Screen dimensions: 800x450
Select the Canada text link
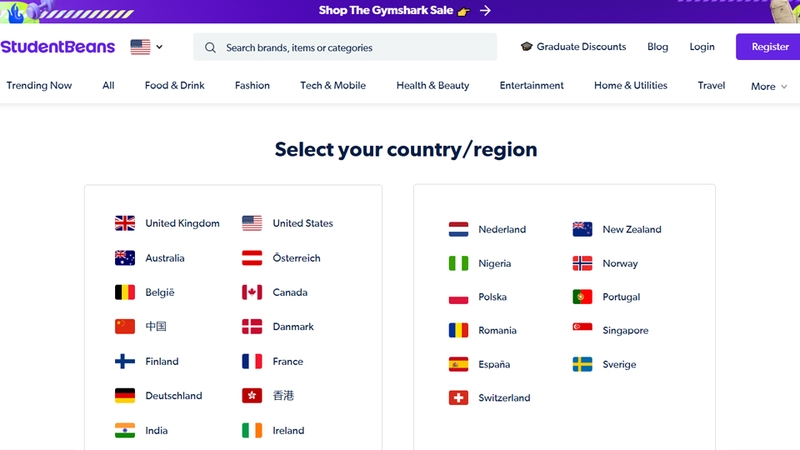click(290, 292)
